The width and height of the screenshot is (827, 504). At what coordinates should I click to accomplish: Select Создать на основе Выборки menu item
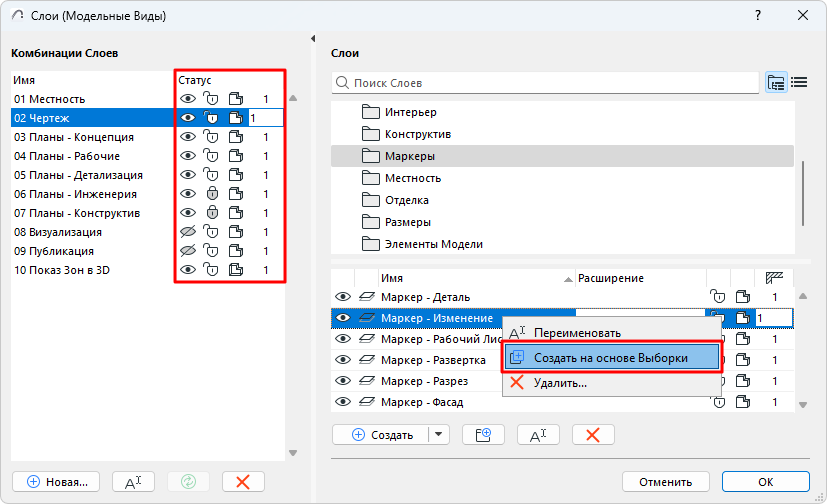[x=610, y=358]
